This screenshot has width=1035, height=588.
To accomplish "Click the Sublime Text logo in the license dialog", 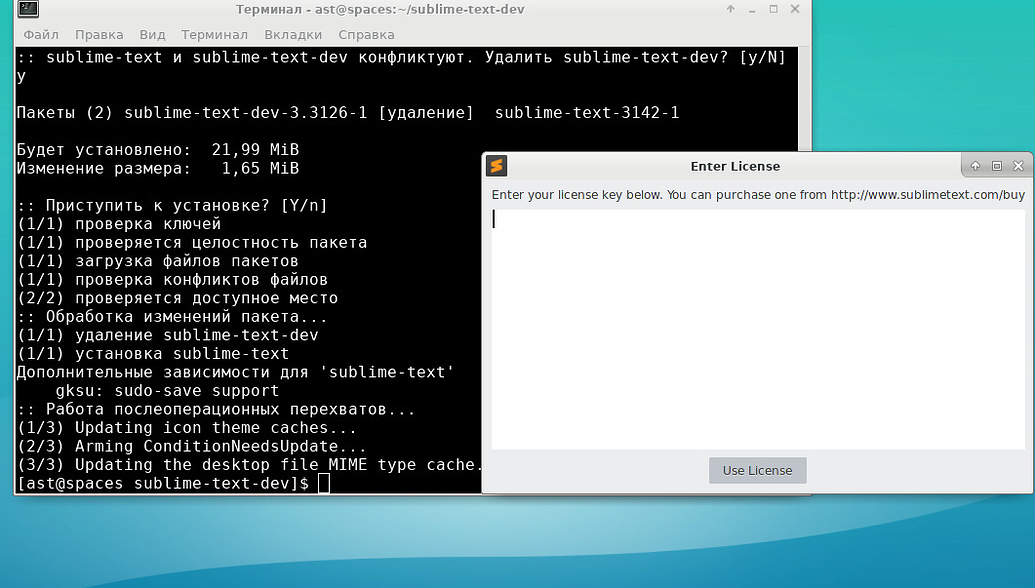I will (496, 166).
